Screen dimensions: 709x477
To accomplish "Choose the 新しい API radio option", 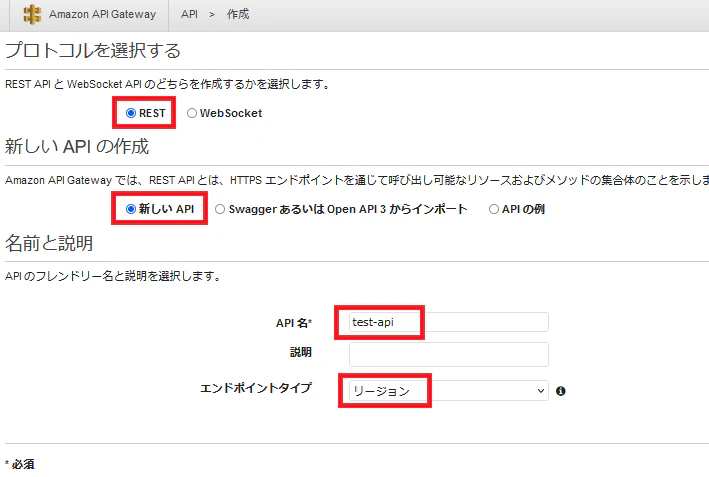I will [131, 209].
